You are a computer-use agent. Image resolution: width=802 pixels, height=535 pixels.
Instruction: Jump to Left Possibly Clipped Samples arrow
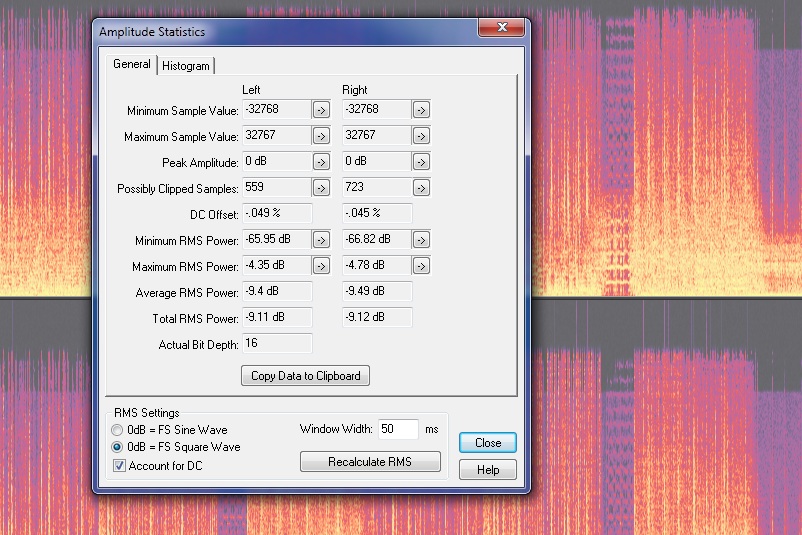click(x=321, y=188)
